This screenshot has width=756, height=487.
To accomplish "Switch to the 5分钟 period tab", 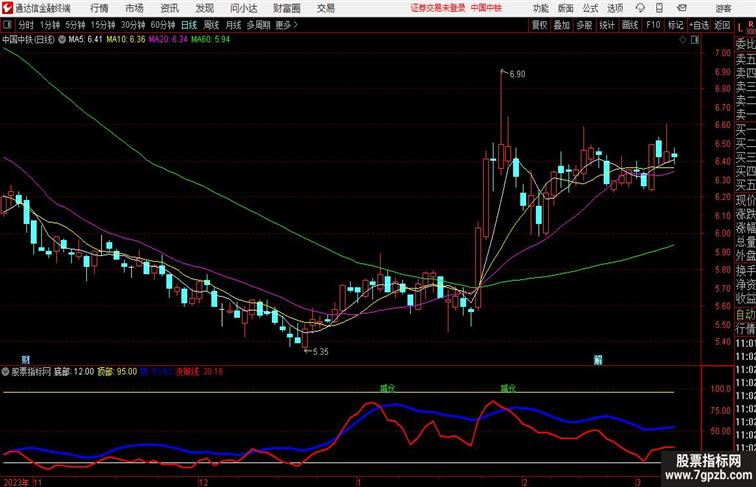I will point(75,25).
